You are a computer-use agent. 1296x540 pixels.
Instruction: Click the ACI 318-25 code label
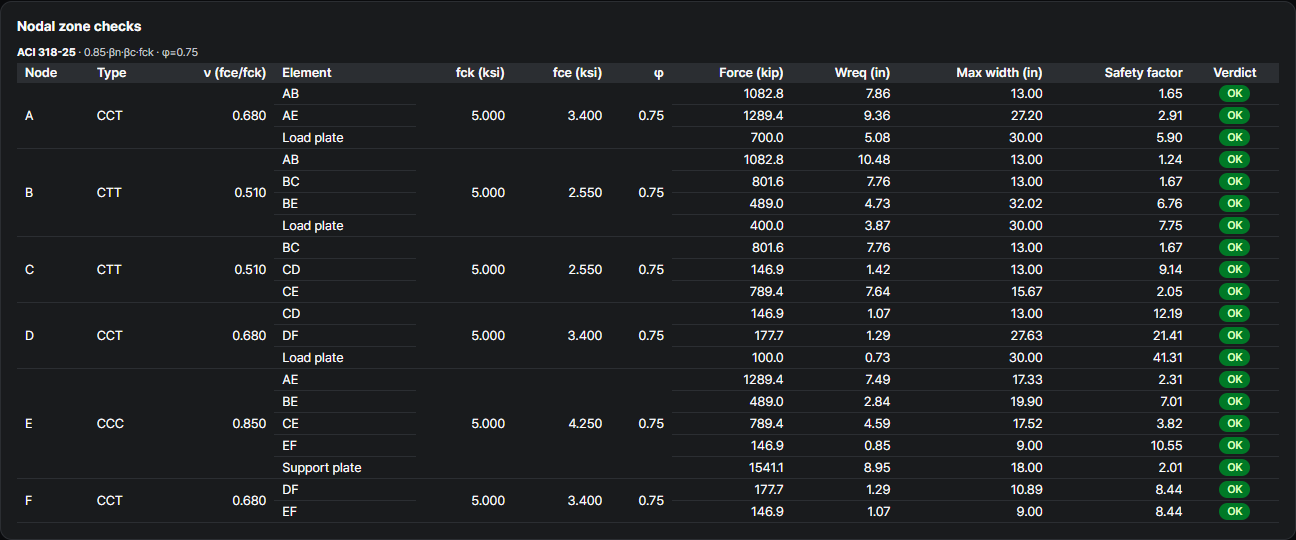(46, 52)
